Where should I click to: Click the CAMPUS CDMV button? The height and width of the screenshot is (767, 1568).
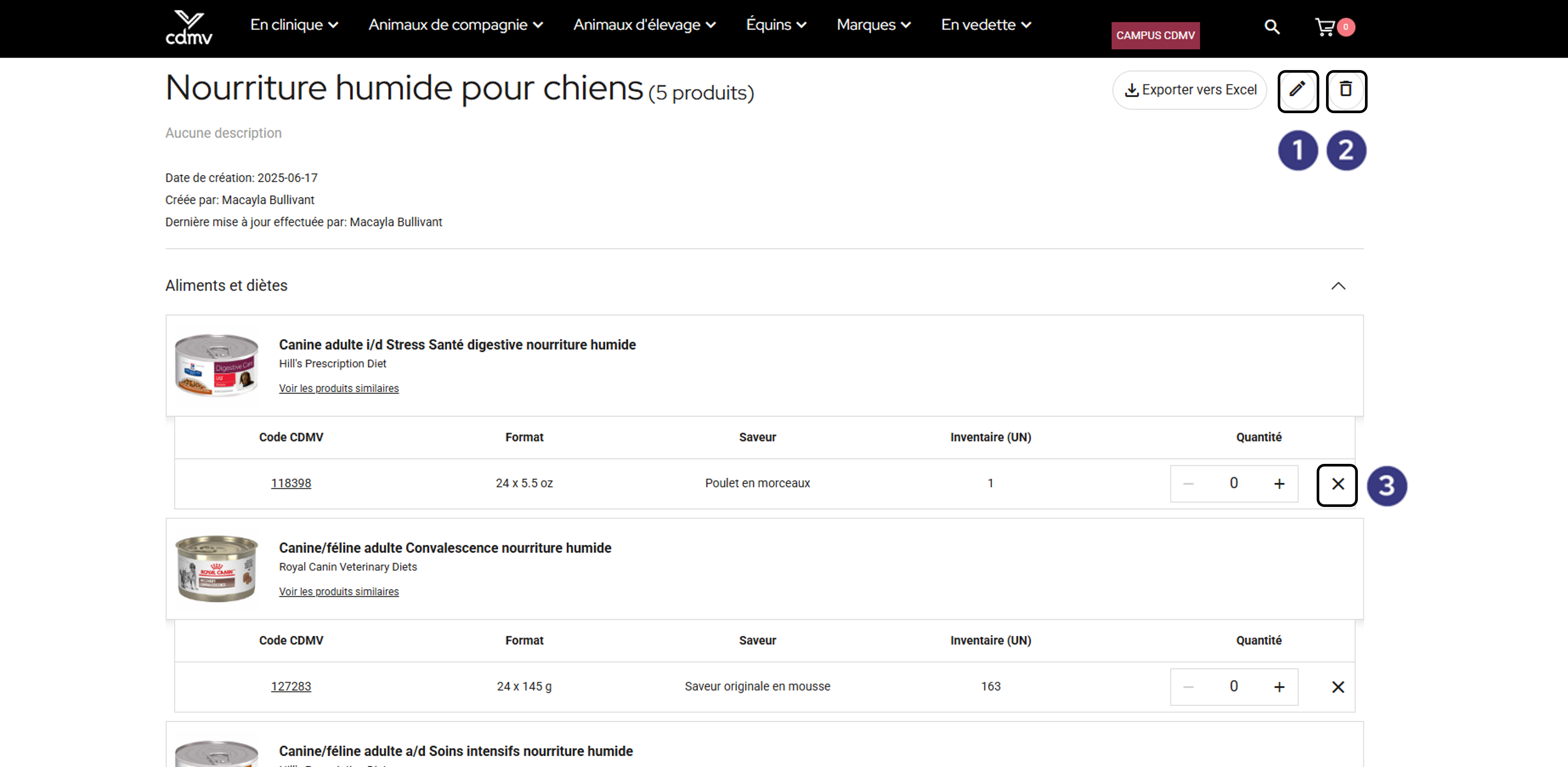[1155, 35]
